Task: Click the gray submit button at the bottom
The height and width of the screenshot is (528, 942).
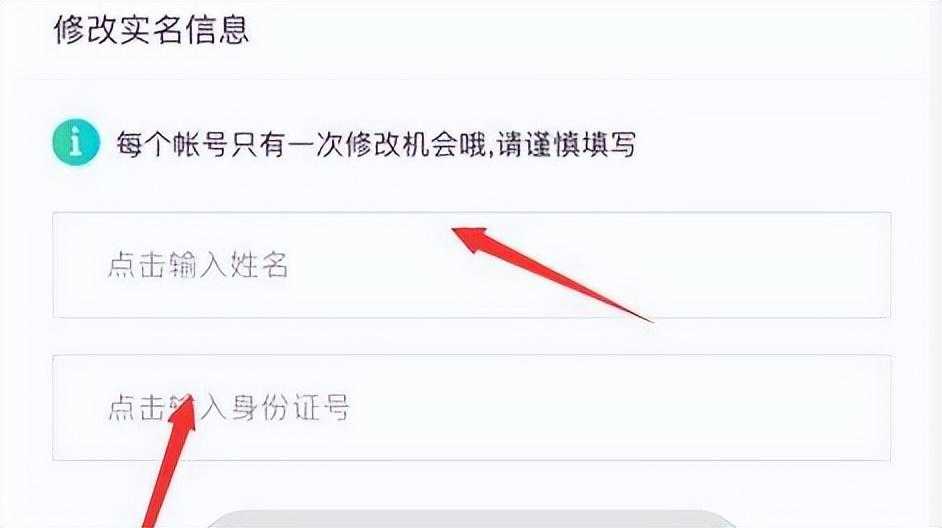Action: coord(472,520)
